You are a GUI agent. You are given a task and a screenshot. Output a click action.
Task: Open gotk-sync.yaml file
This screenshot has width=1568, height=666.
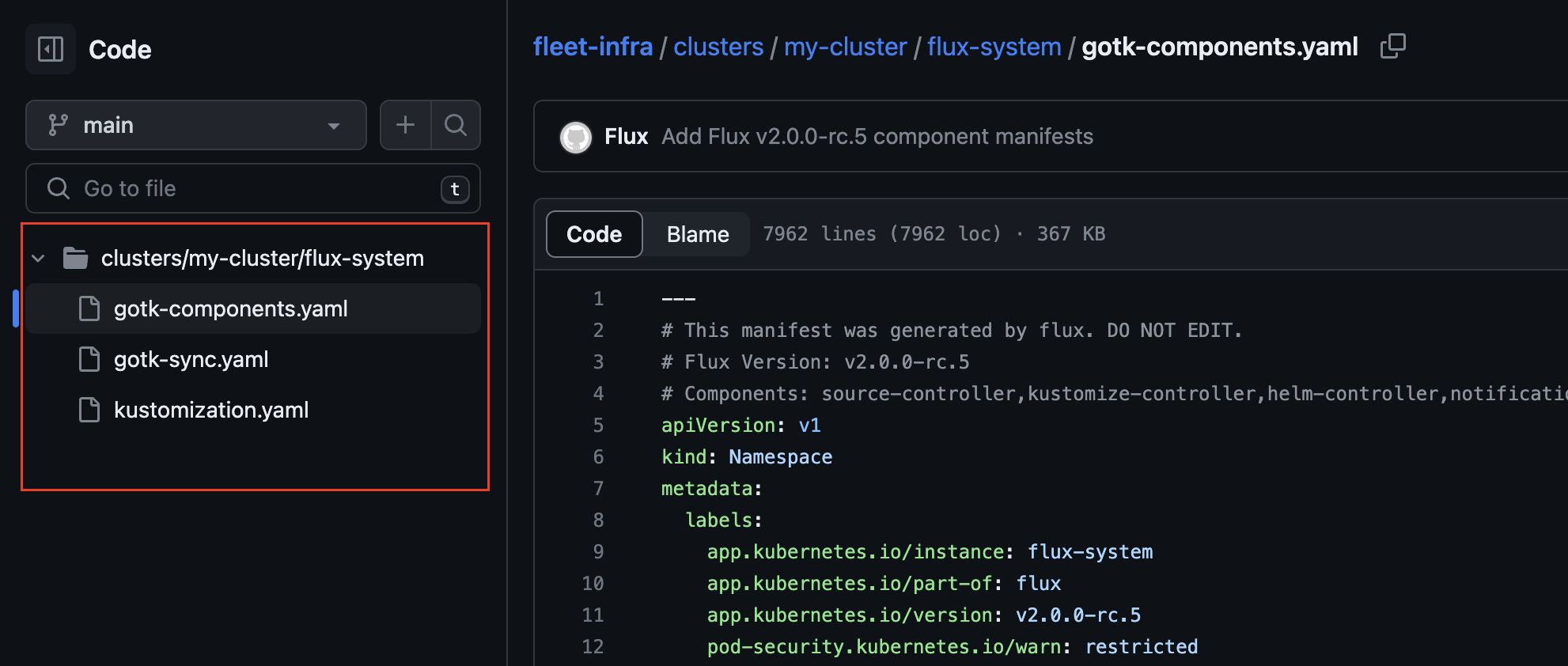[253, 359]
